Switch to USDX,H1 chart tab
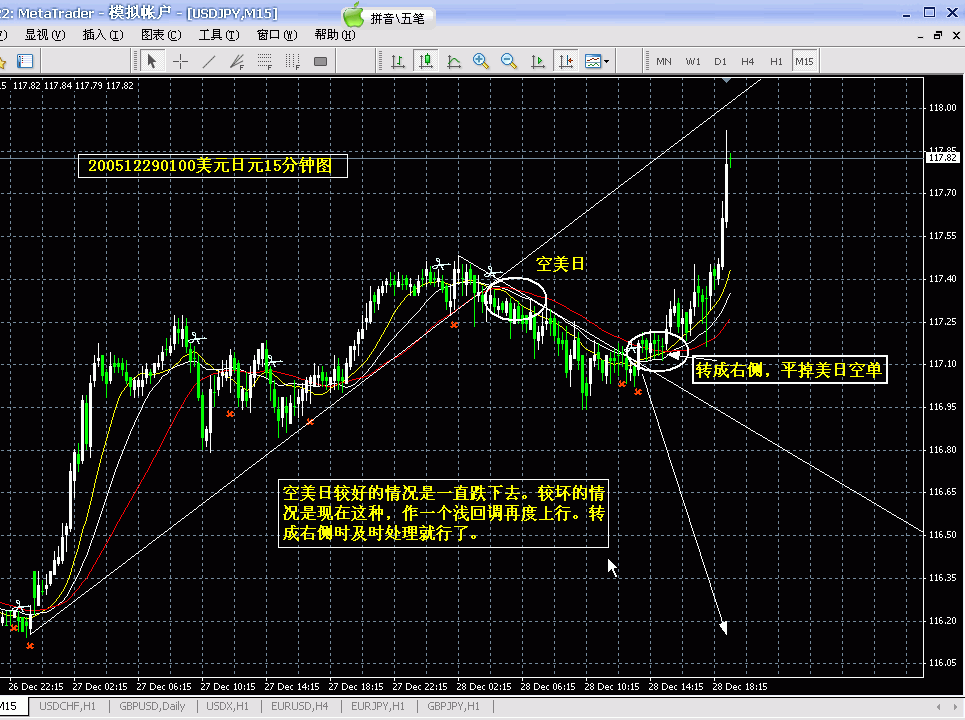The height and width of the screenshot is (720, 965). [227, 706]
